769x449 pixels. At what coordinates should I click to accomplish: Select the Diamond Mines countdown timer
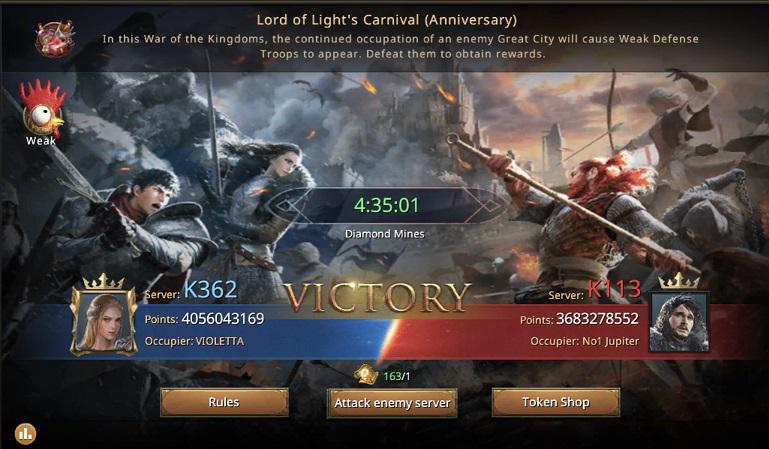coord(386,205)
